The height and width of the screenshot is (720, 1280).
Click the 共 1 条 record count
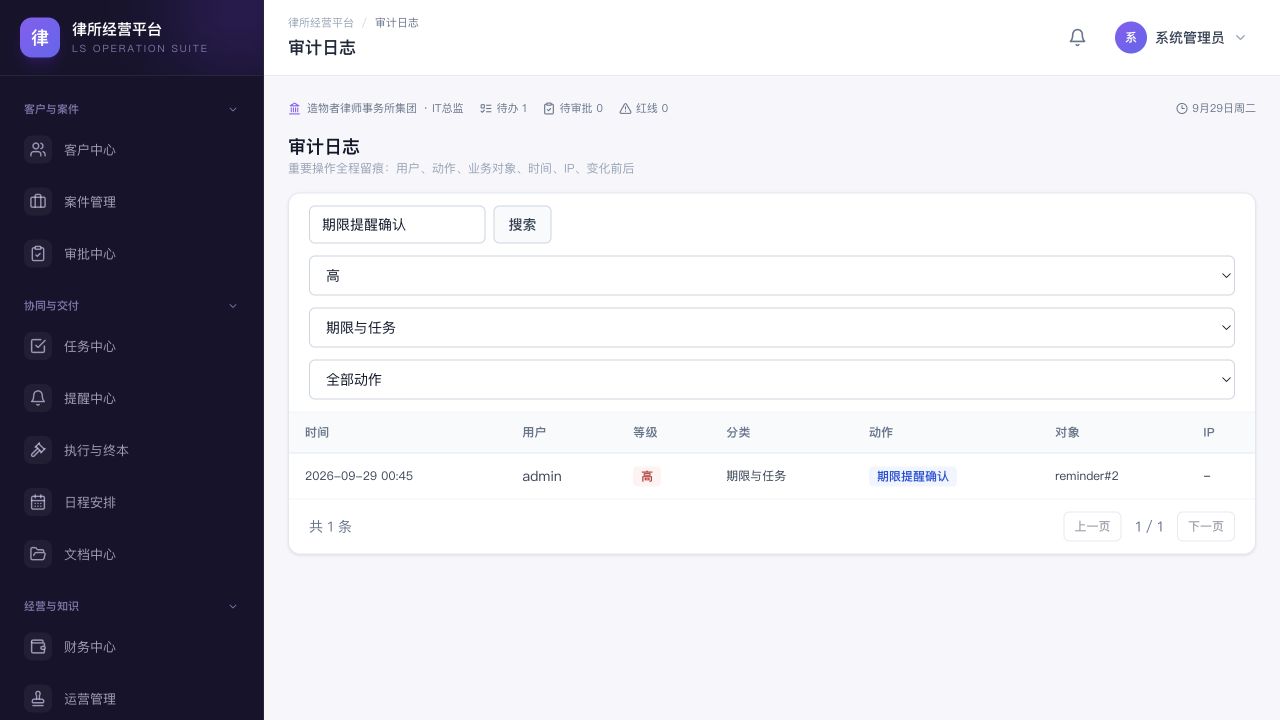pyautogui.click(x=331, y=526)
